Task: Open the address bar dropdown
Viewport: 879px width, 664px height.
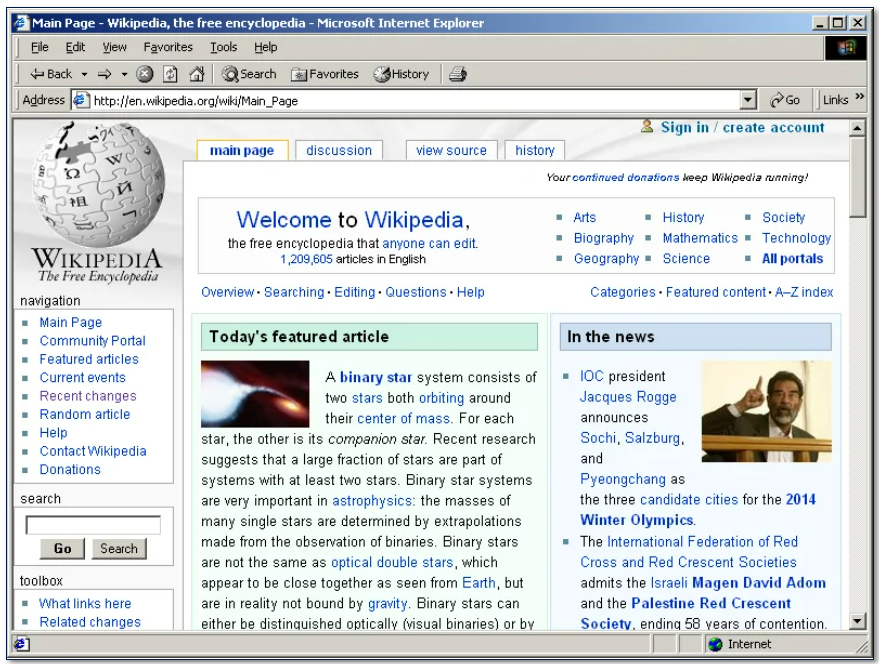Action: click(x=748, y=99)
